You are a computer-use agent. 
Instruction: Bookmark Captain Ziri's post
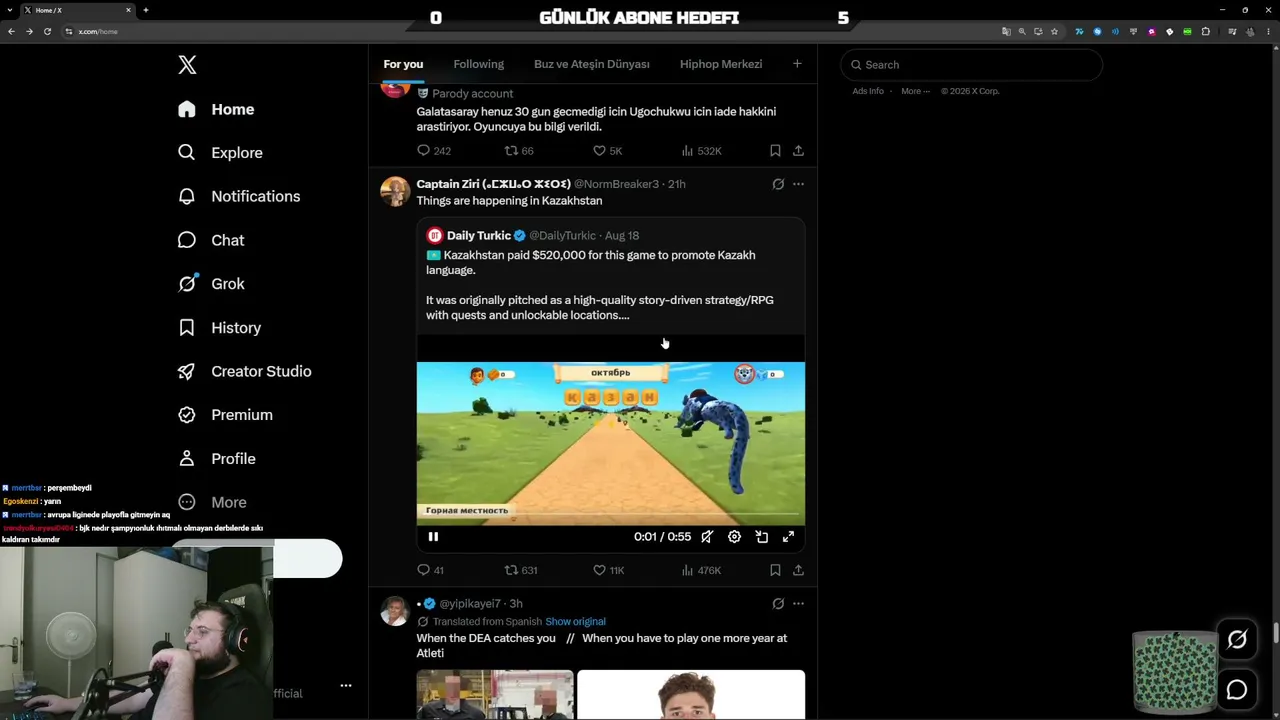[775, 570]
